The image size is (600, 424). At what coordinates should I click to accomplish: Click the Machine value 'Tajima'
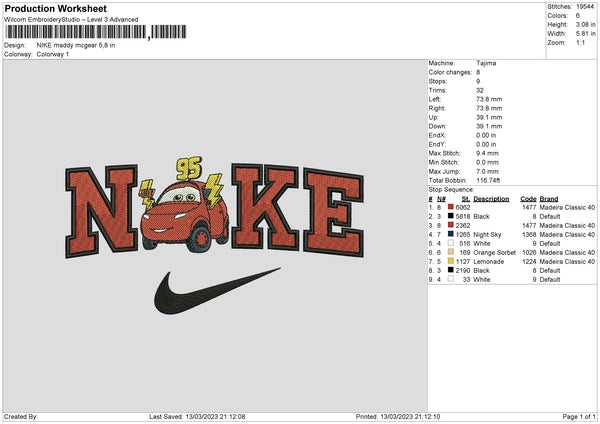pyautogui.click(x=486, y=63)
